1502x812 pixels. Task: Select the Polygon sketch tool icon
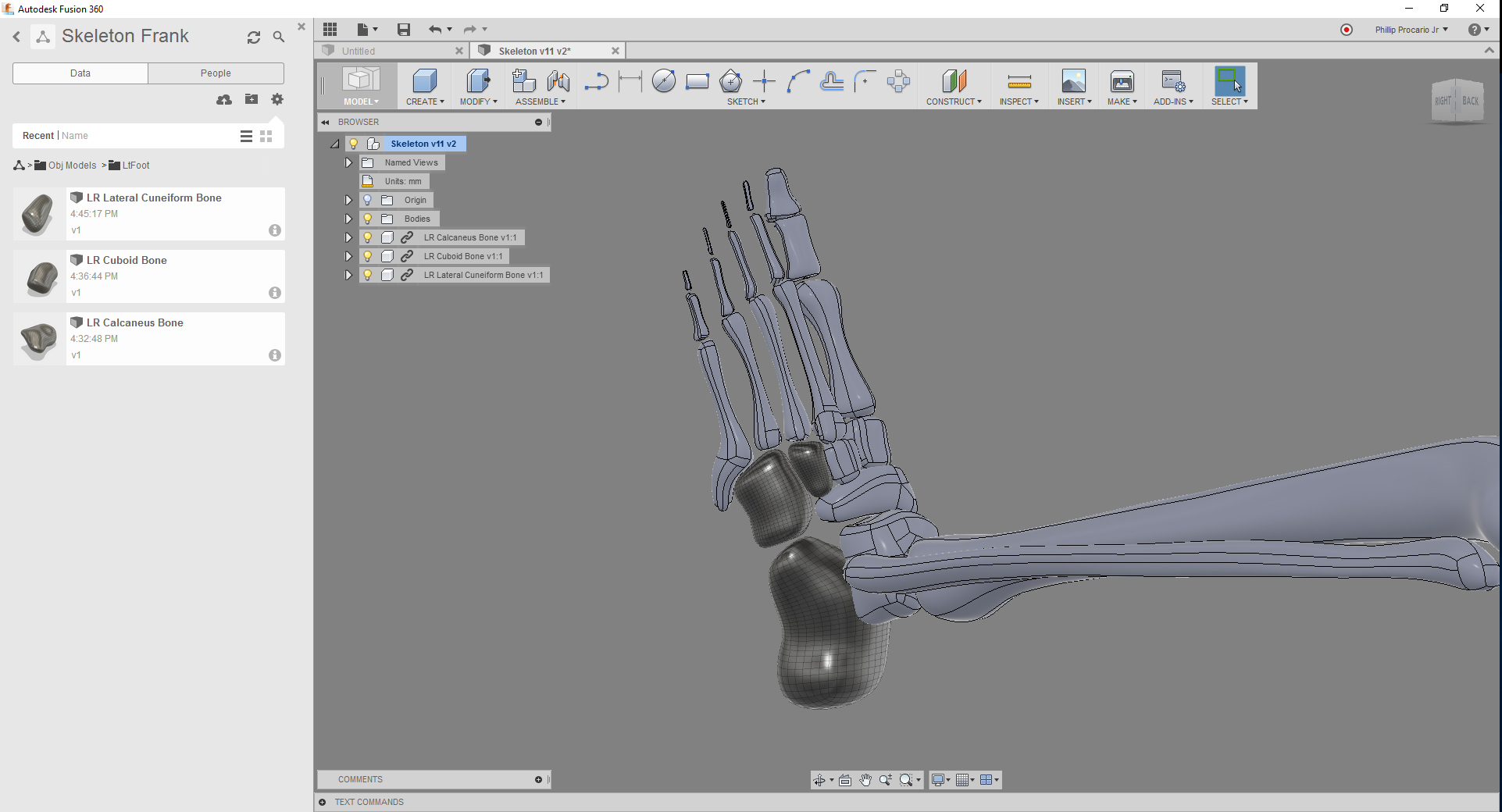pyautogui.click(x=731, y=81)
